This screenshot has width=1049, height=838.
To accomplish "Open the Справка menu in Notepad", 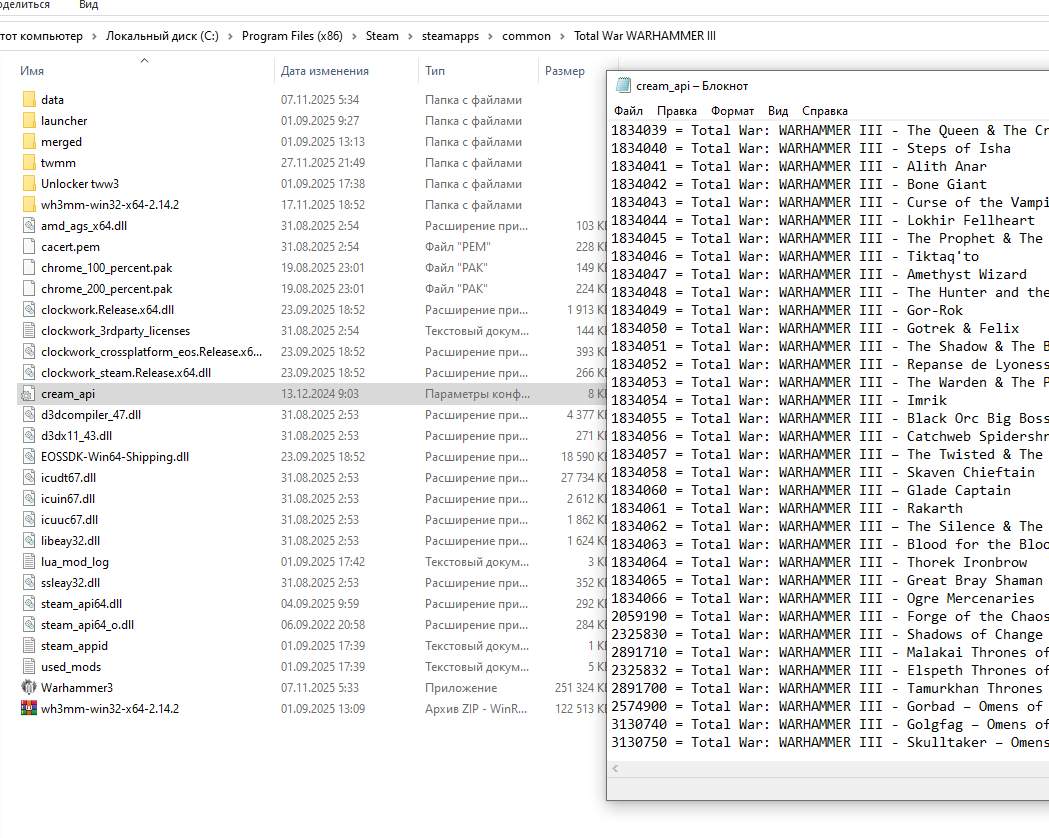I will click(x=824, y=111).
